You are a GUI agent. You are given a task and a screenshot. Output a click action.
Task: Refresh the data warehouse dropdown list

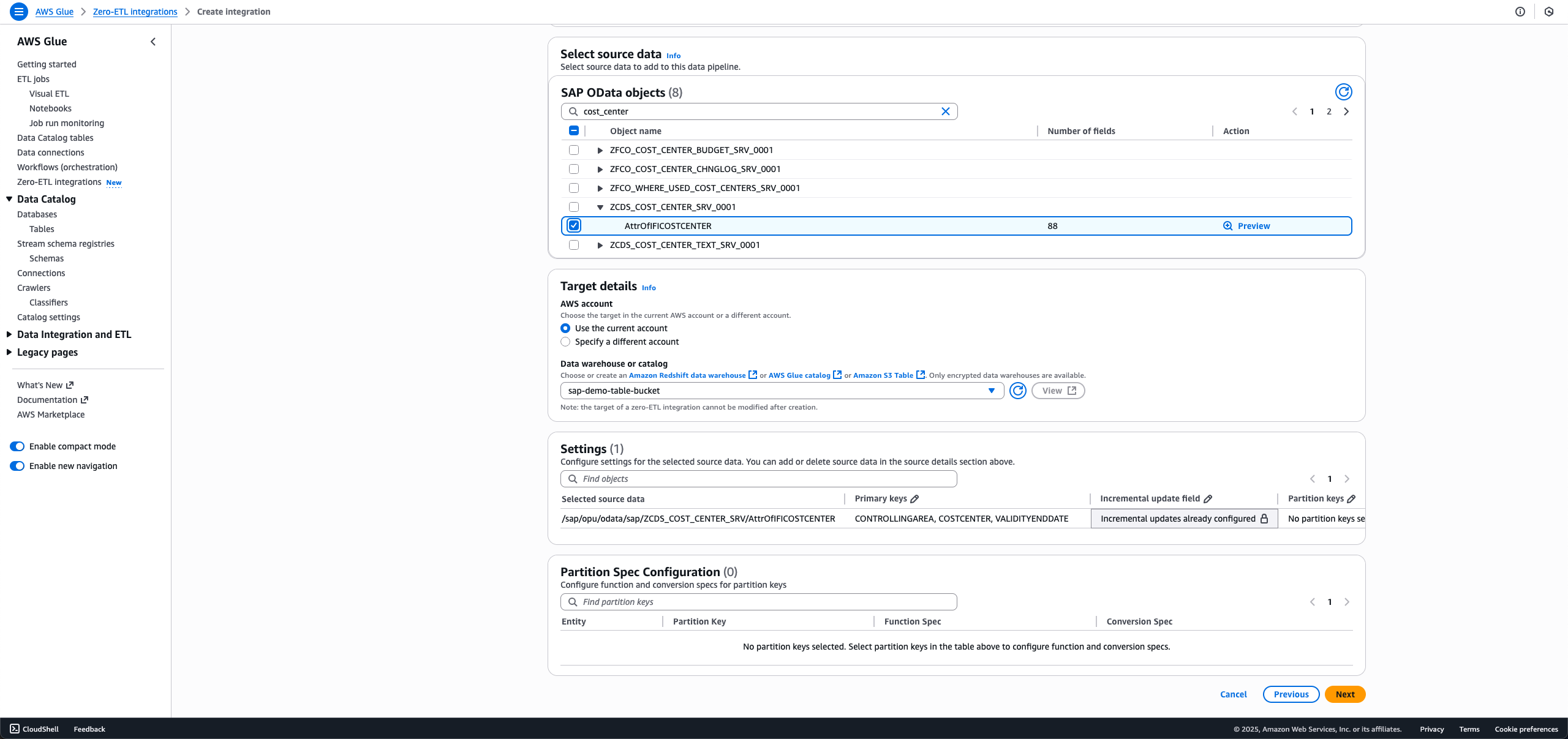click(1017, 391)
